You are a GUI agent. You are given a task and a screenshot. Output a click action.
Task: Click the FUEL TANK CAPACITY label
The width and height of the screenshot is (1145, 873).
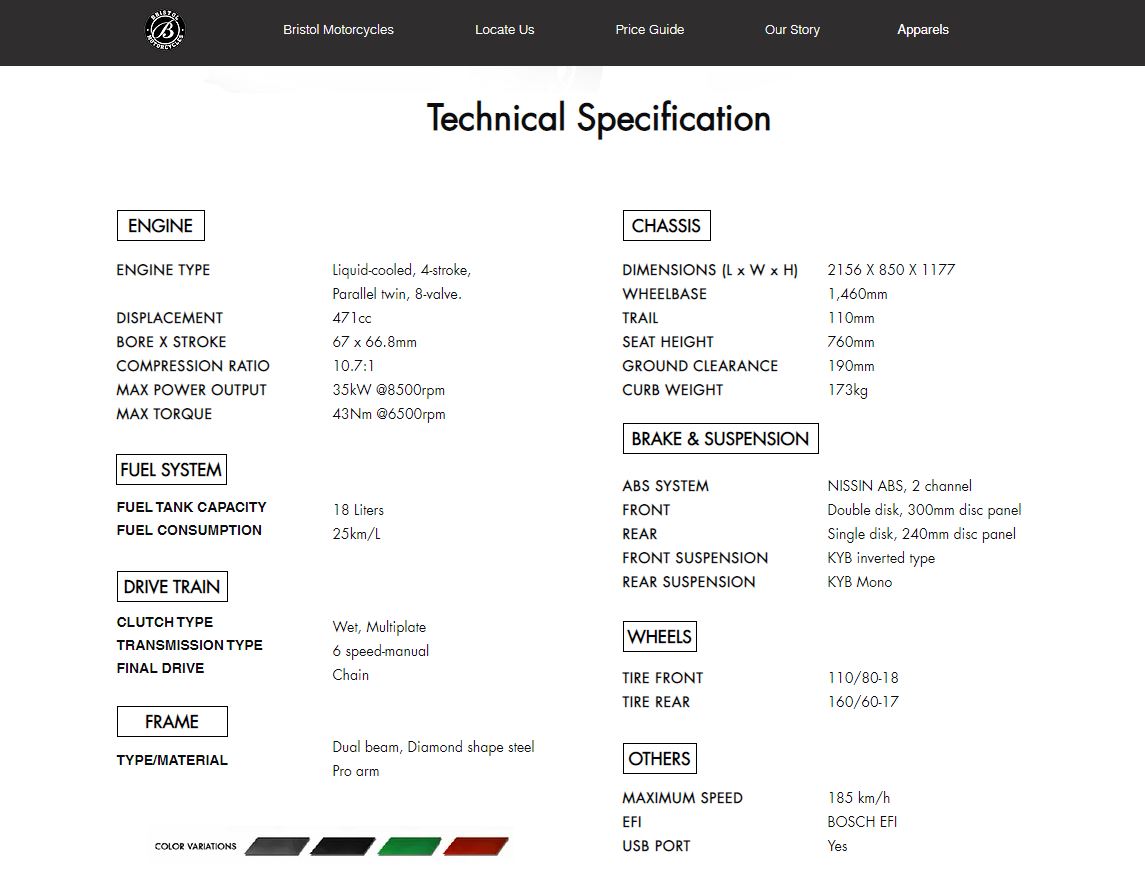[x=191, y=507]
